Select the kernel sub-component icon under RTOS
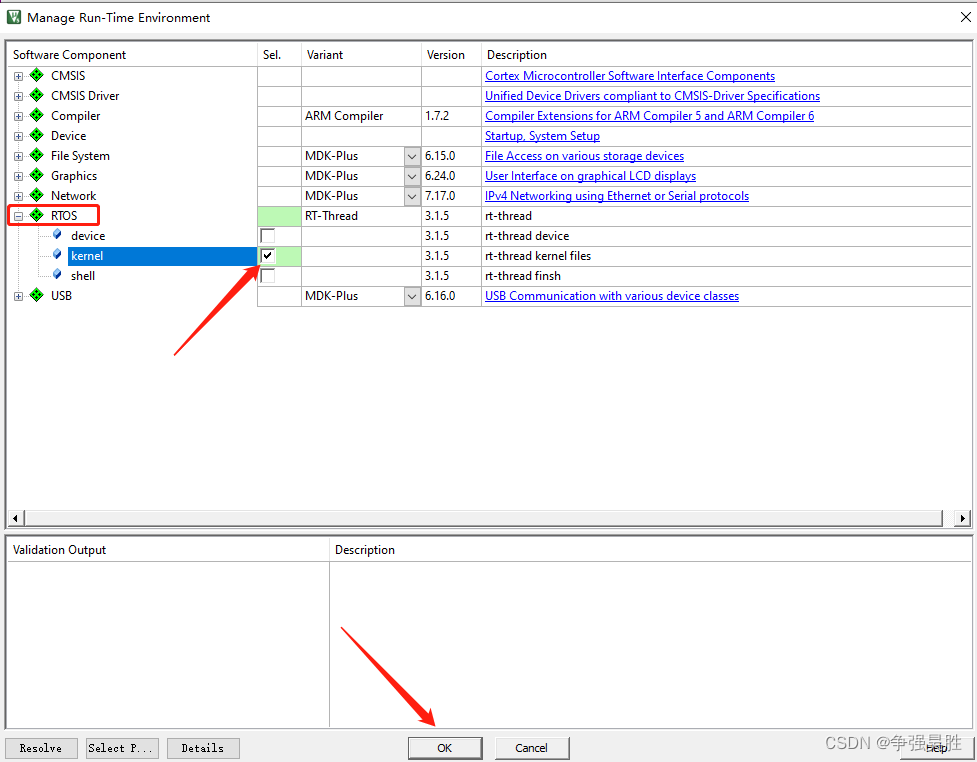 click(x=56, y=256)
